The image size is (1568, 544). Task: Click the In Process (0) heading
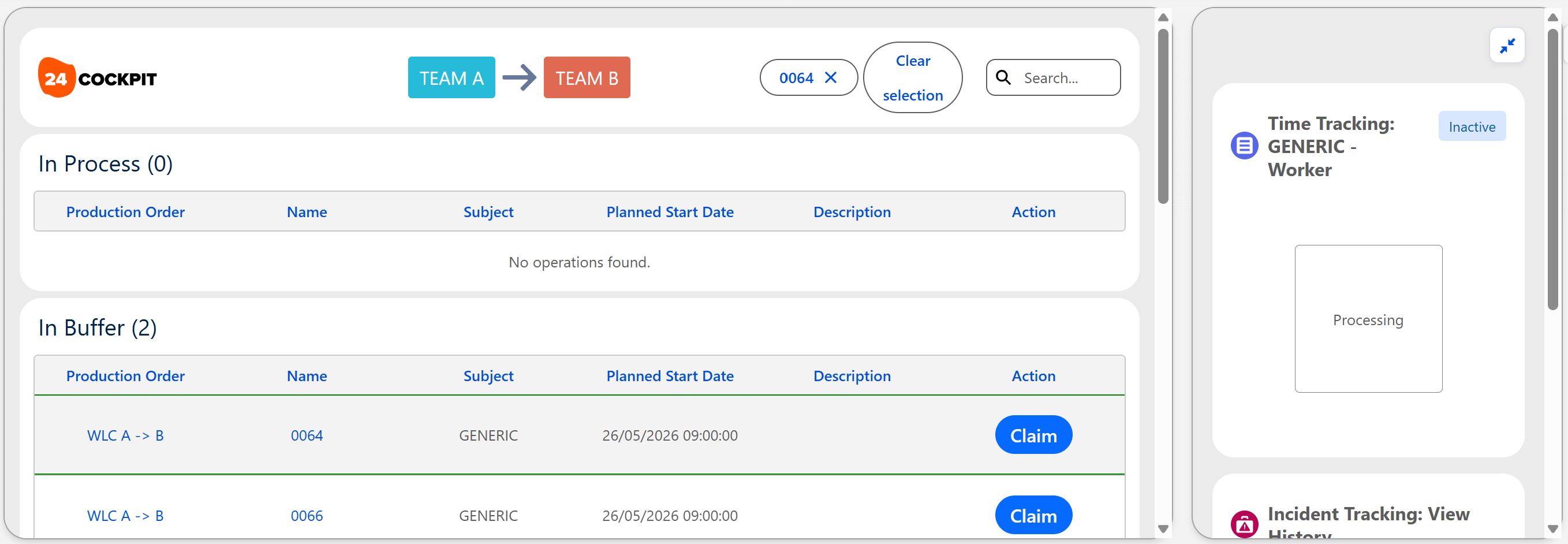[105, 164]
